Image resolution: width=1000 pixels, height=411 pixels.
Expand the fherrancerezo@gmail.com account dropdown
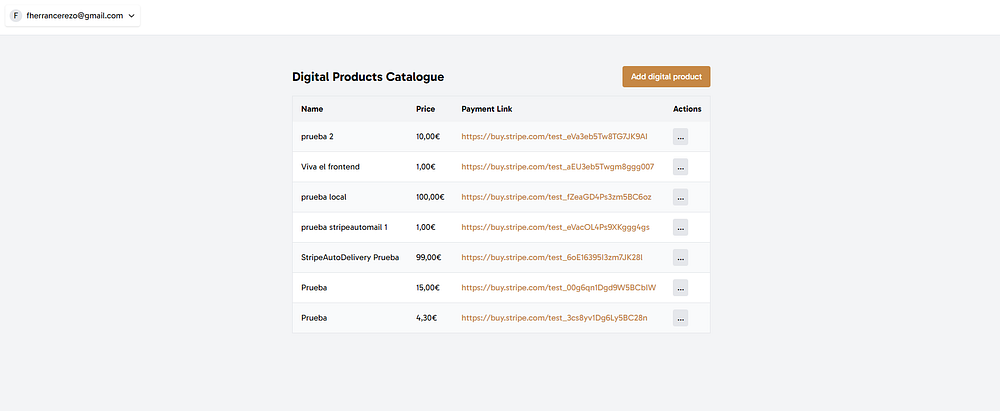[131, 16]
